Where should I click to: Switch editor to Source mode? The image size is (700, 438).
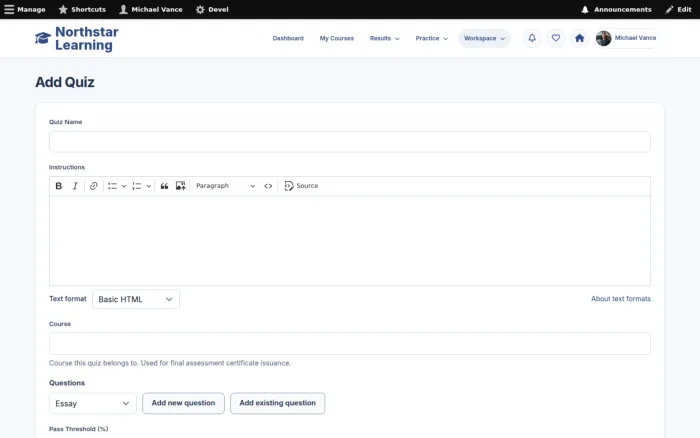coord(301,186)
